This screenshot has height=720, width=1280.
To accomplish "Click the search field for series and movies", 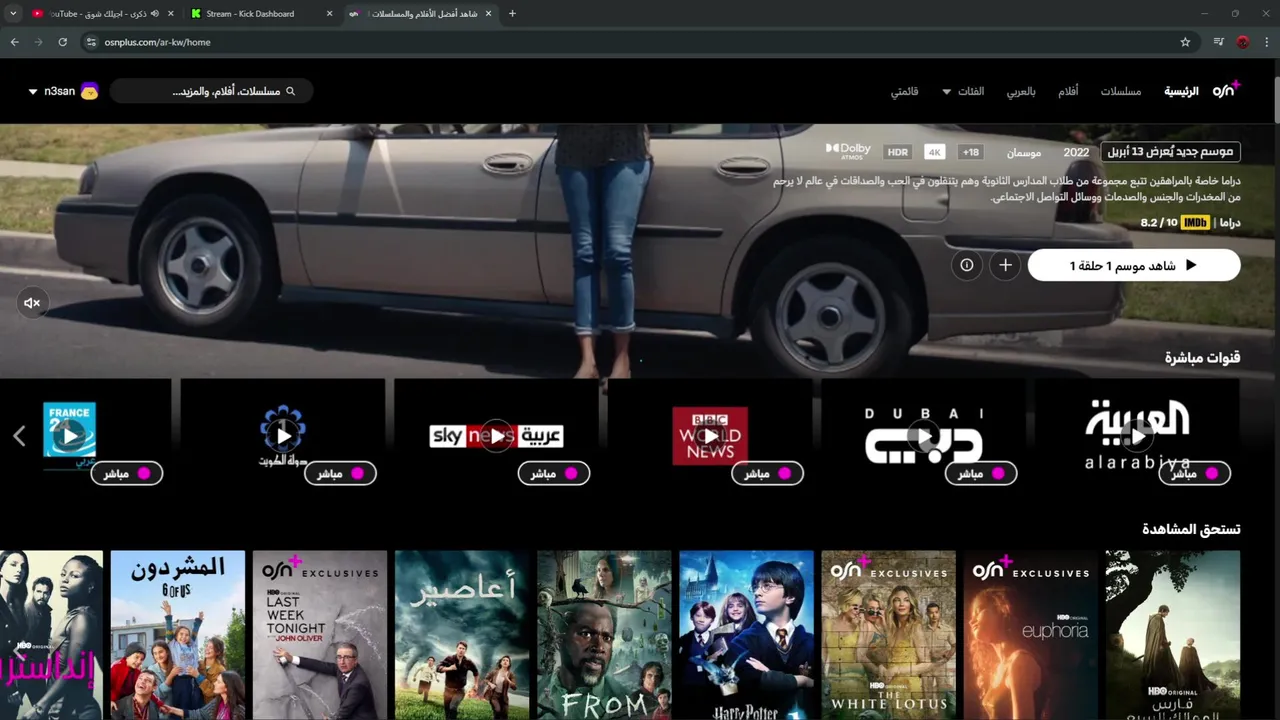I will [212, 91].
